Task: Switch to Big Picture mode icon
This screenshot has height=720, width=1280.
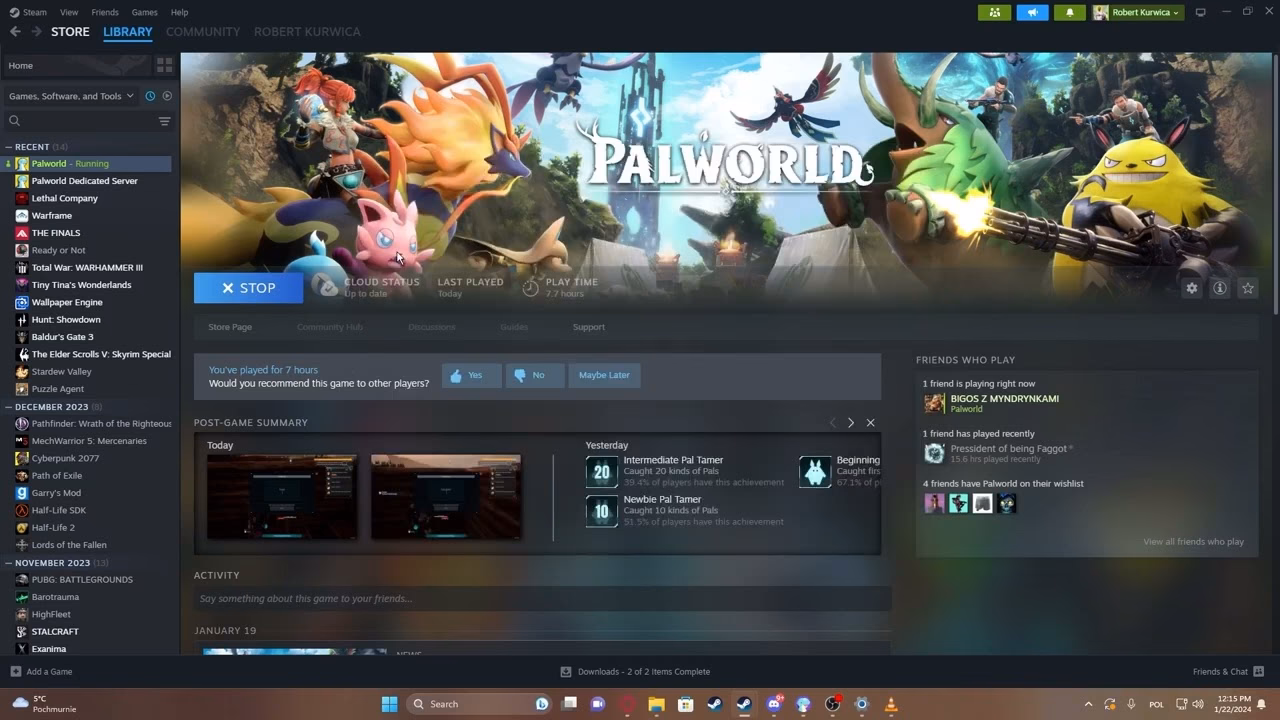Action: coord(1201,12)
